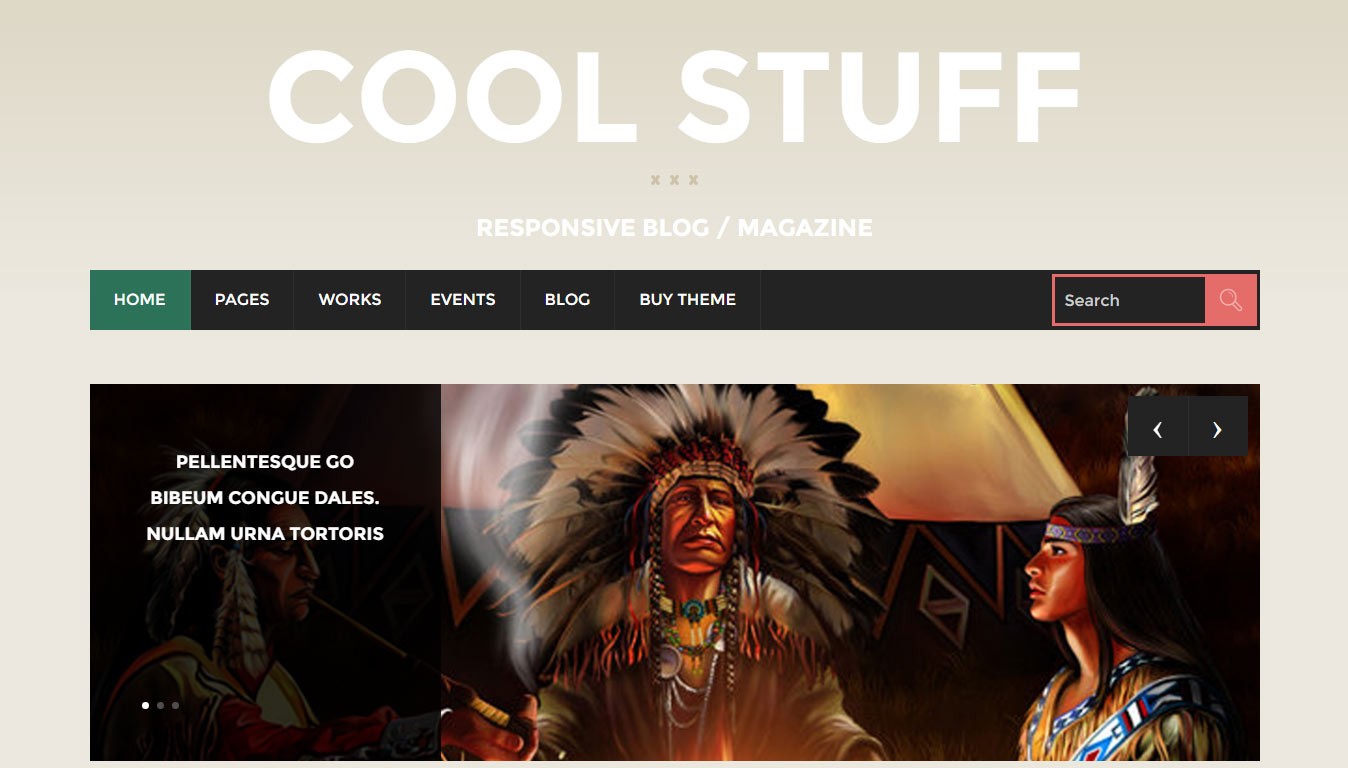Viewport: 1348px width, 768px height.
Task: Open the Works menu
Action: 350,299
